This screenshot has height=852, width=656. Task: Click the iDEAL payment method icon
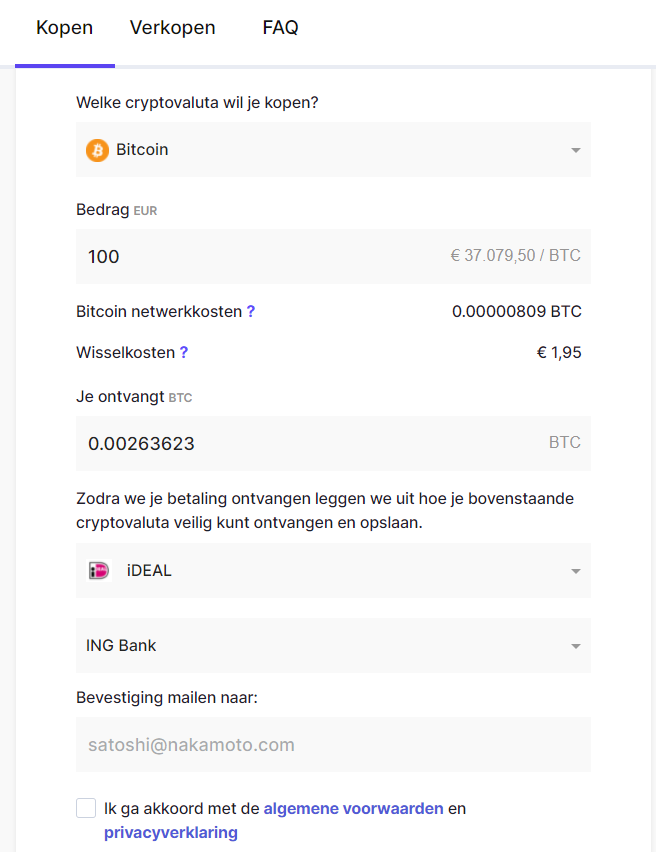click(97, 570)
